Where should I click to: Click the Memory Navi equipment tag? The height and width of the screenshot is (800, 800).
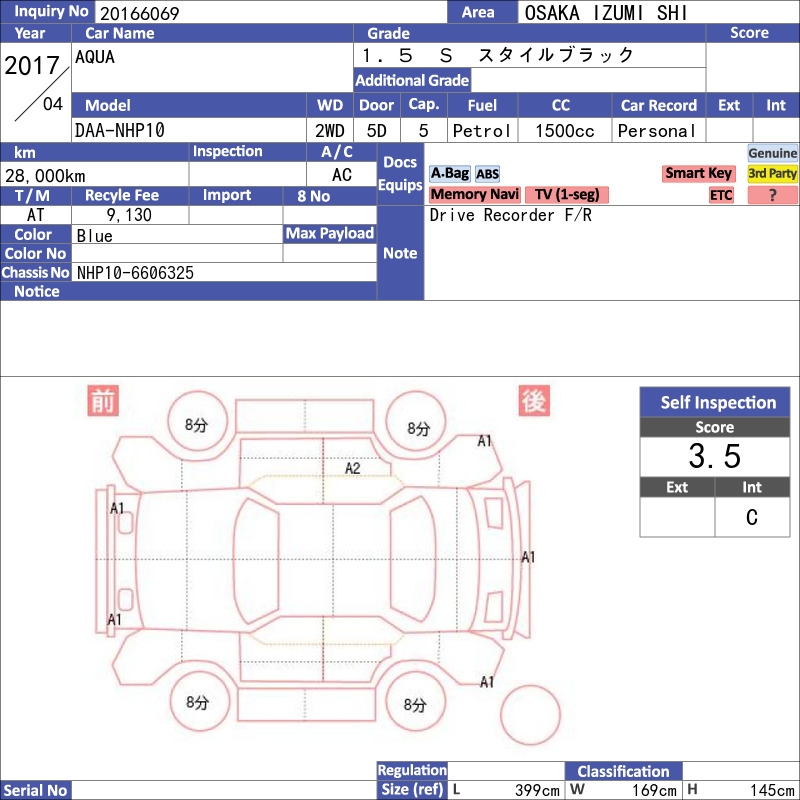[474, 194]
